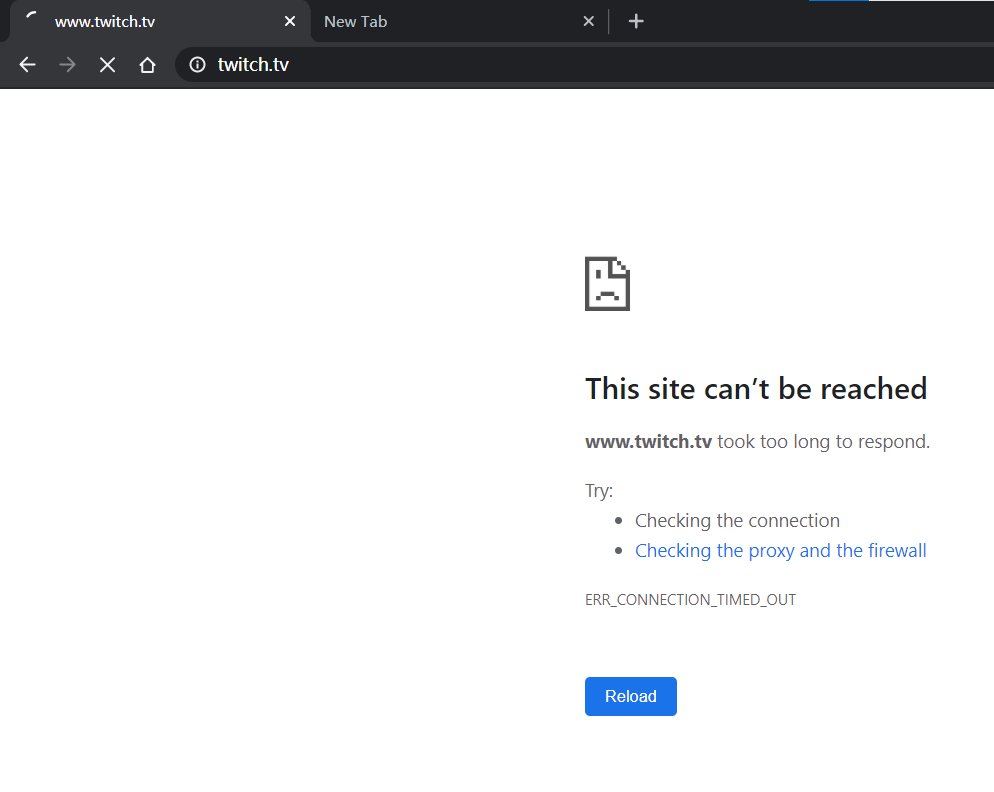The image size is (994, 792).
Task: Open the home page
Action: (147, 65)
